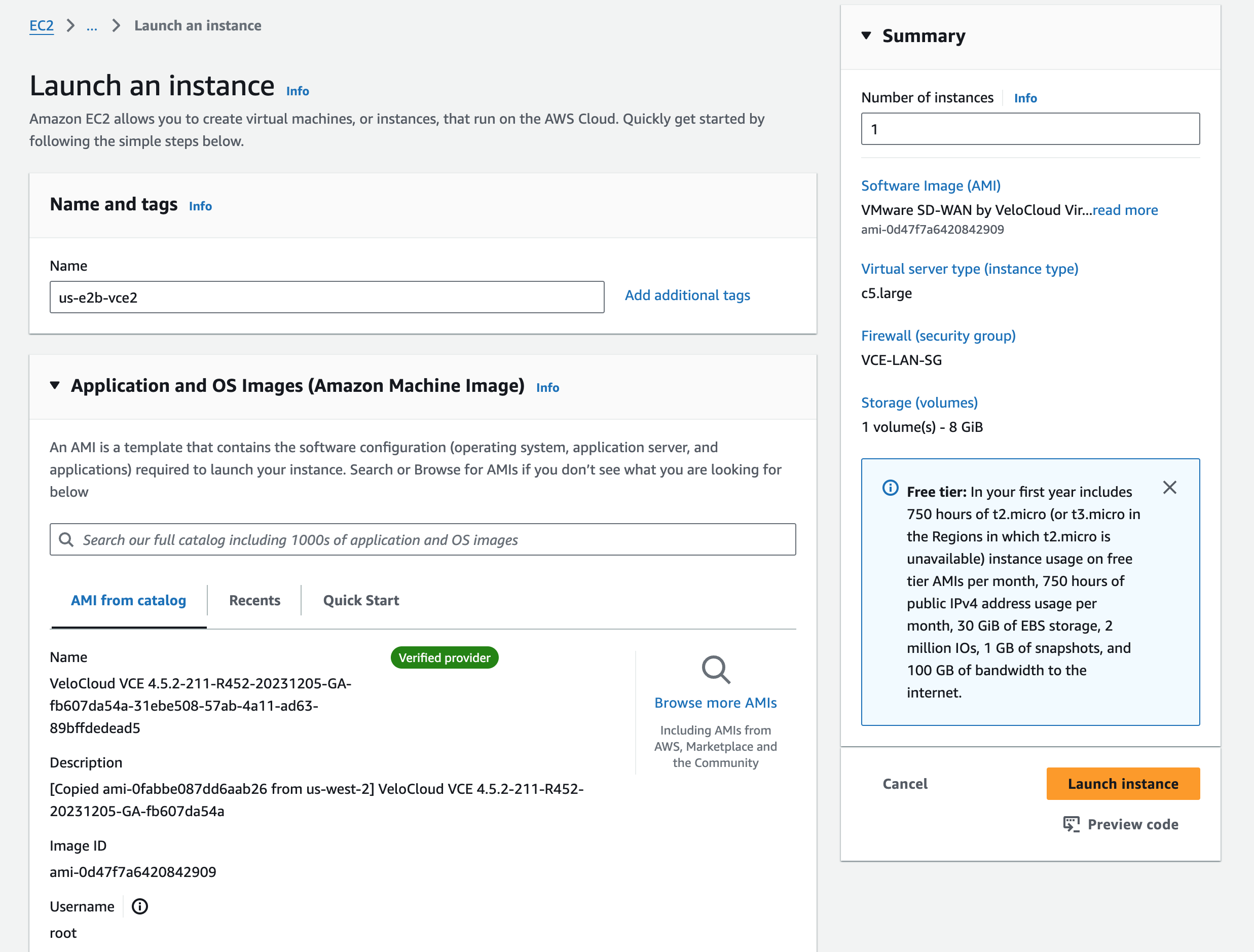Click the AMI name starting with VeloCloud VCE 4.5.2

pyautogui.click(x=201, y=706)
